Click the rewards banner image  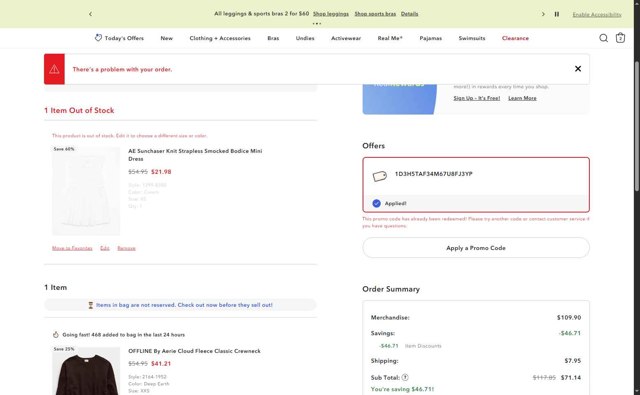[x=400, y=99]
